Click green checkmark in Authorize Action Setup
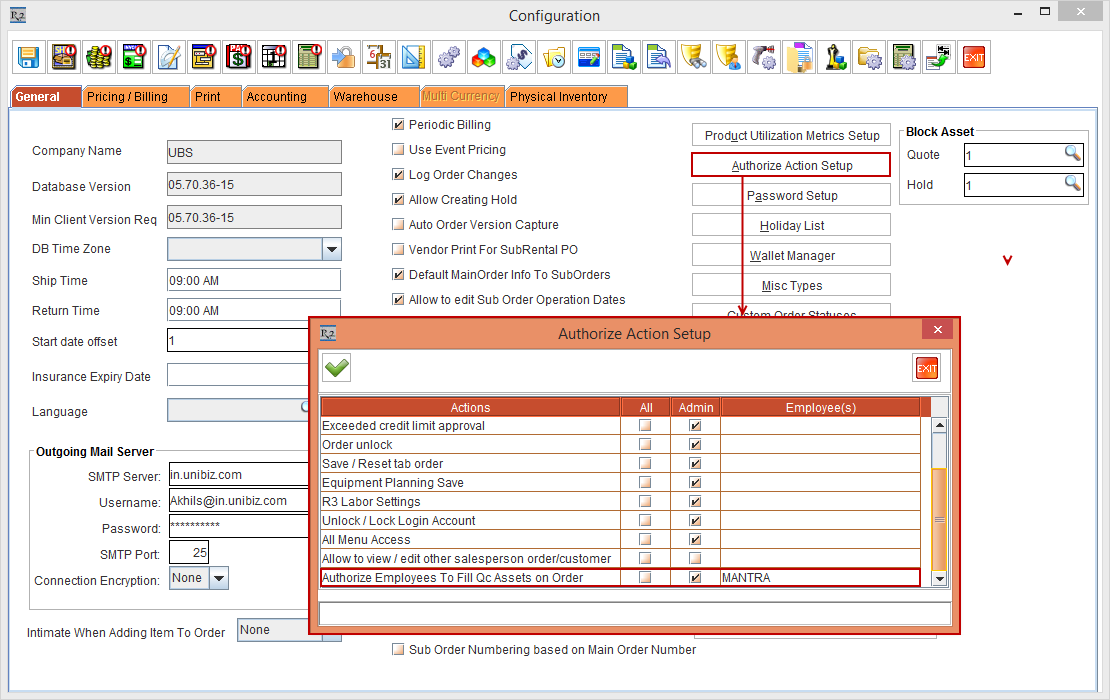1110x700 pixels. (337, 368)
